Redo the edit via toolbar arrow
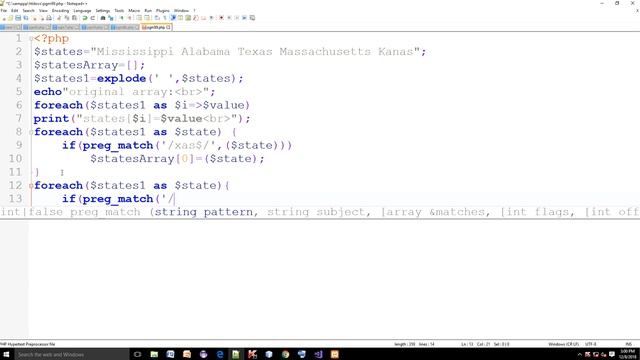Viewport: 640px width, 360px height. [x=93, y=18]
